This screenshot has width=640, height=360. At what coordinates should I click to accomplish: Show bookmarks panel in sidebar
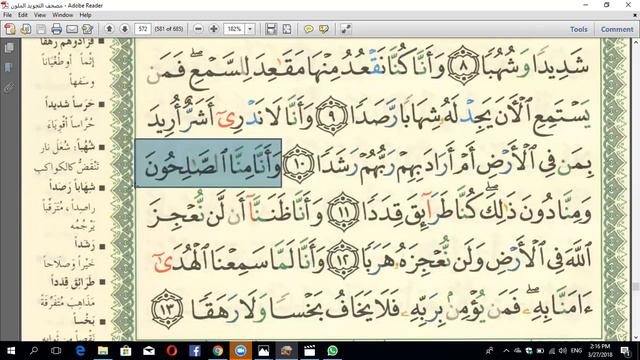coord(9,67)
